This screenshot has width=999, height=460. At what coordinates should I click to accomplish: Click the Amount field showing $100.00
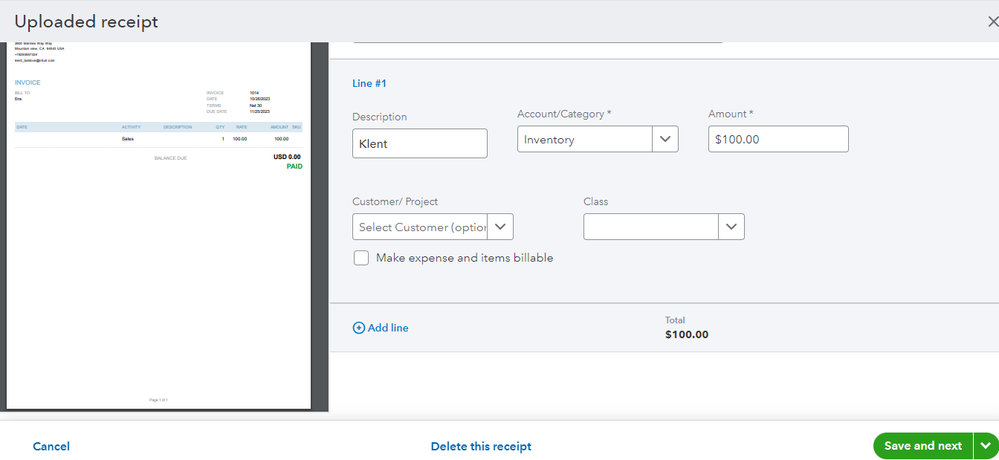778,139
